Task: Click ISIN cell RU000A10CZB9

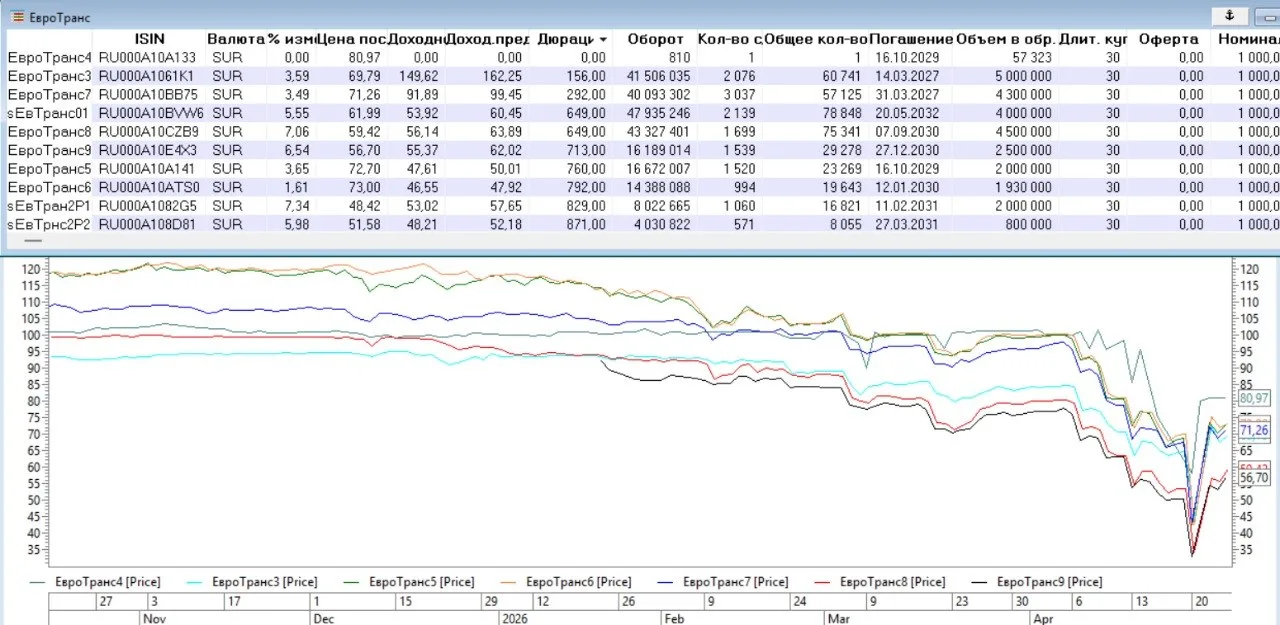Action: 148,131
